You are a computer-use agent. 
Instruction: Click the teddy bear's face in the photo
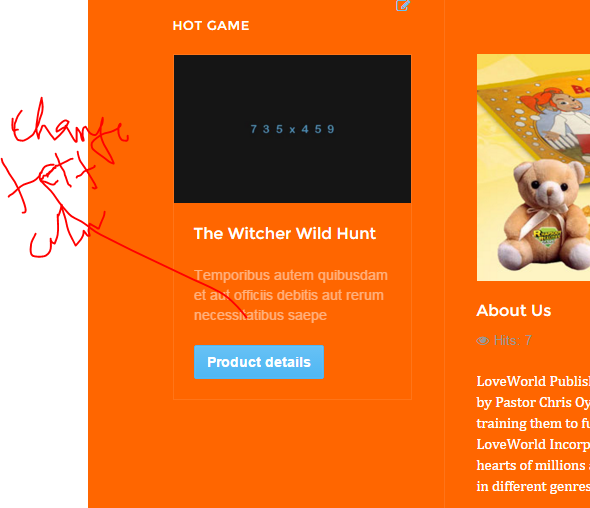(547, 184)
